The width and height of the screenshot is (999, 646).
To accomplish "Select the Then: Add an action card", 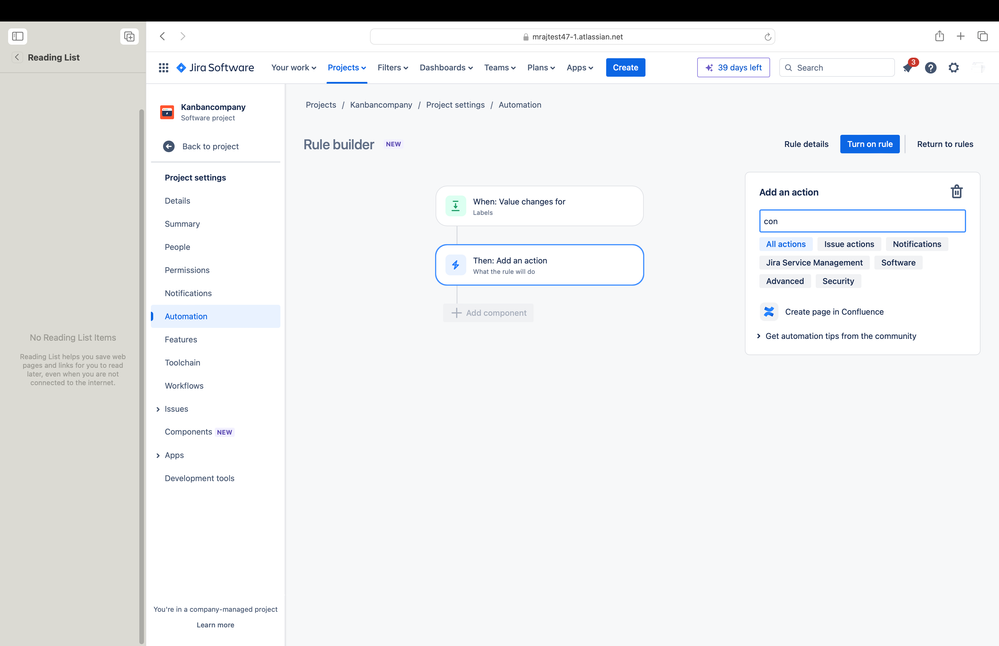I will click(540, 265).
